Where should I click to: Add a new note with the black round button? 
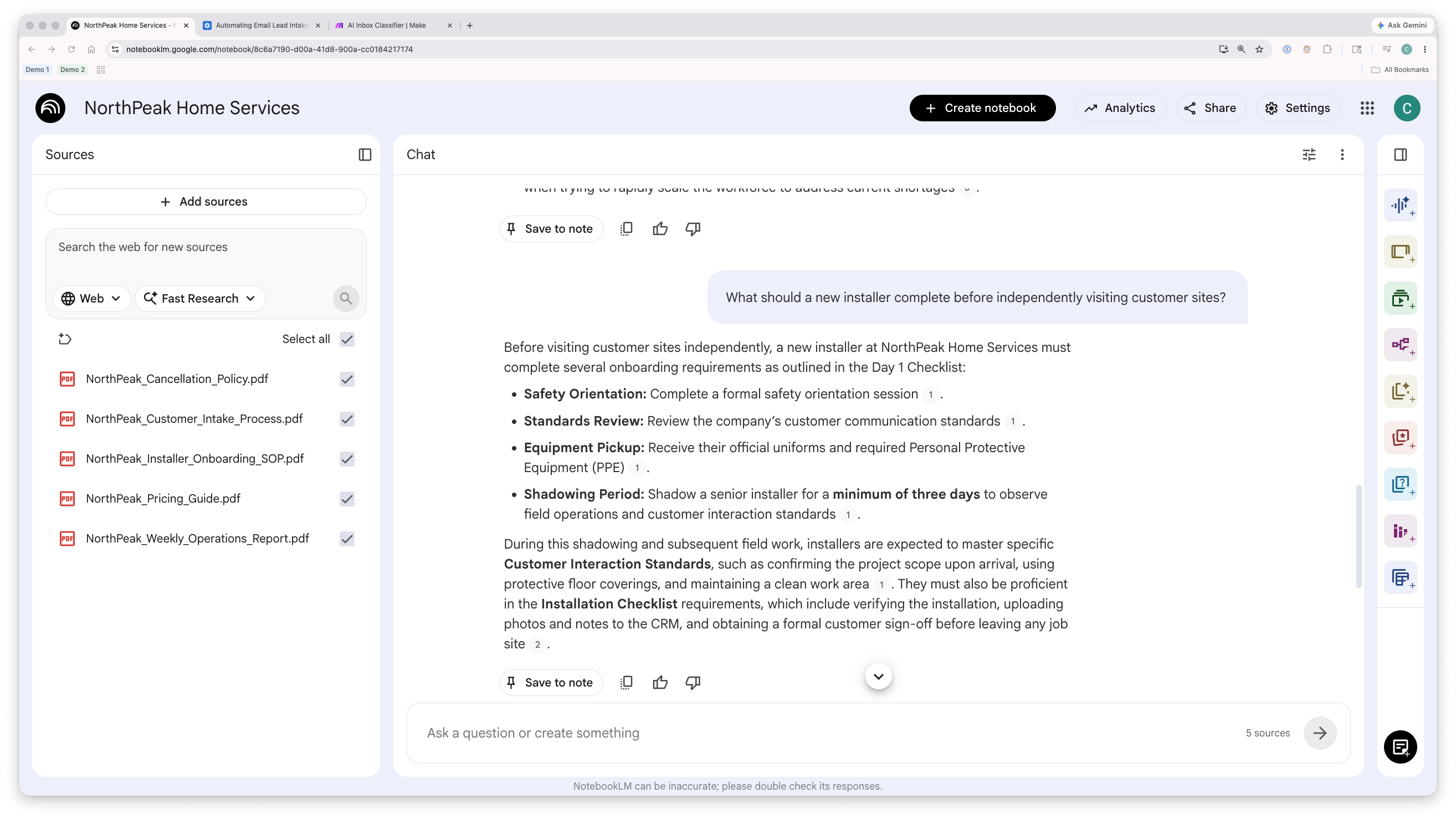click(1401, 747)
